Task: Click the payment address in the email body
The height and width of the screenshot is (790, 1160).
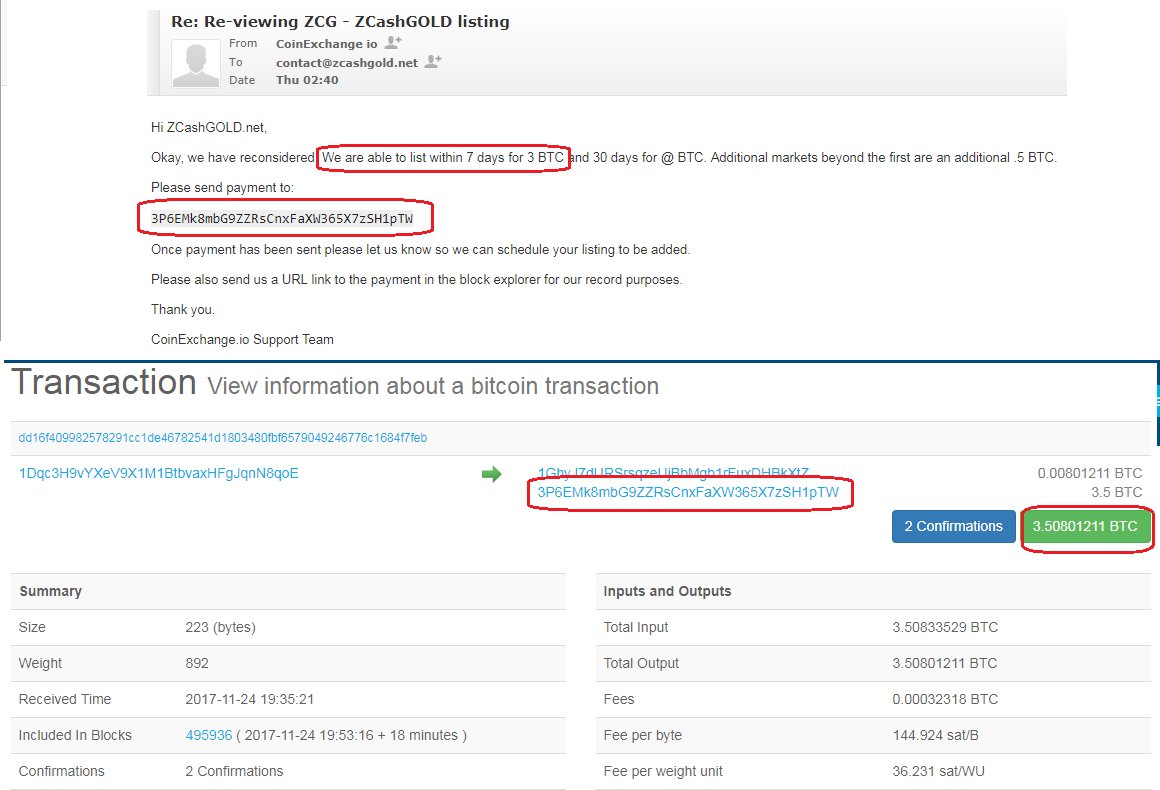Action: (282, 218)
